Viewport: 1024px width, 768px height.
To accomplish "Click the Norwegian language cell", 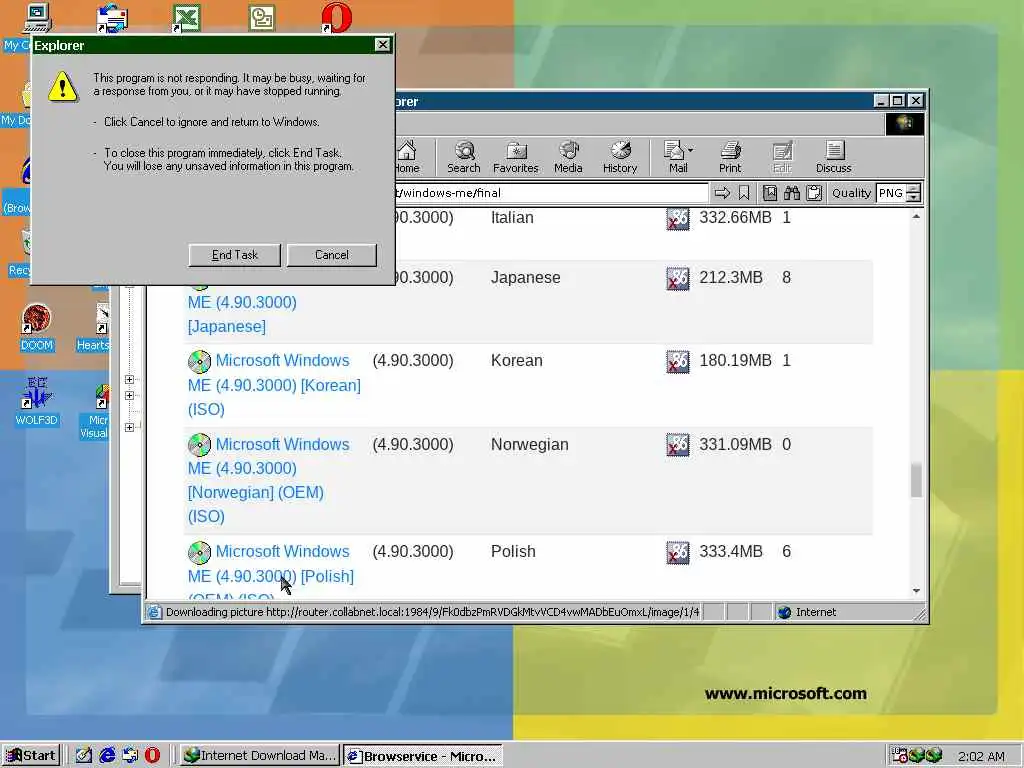I will pyautogui.click(x=530, y=445).
